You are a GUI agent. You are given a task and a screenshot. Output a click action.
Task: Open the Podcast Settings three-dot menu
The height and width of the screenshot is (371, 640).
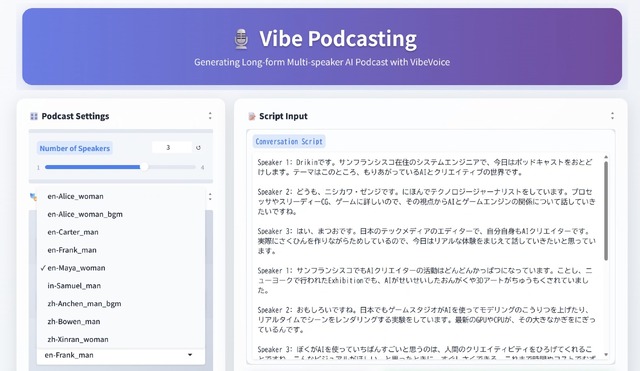pyautogui.click(x=210, y=116)
